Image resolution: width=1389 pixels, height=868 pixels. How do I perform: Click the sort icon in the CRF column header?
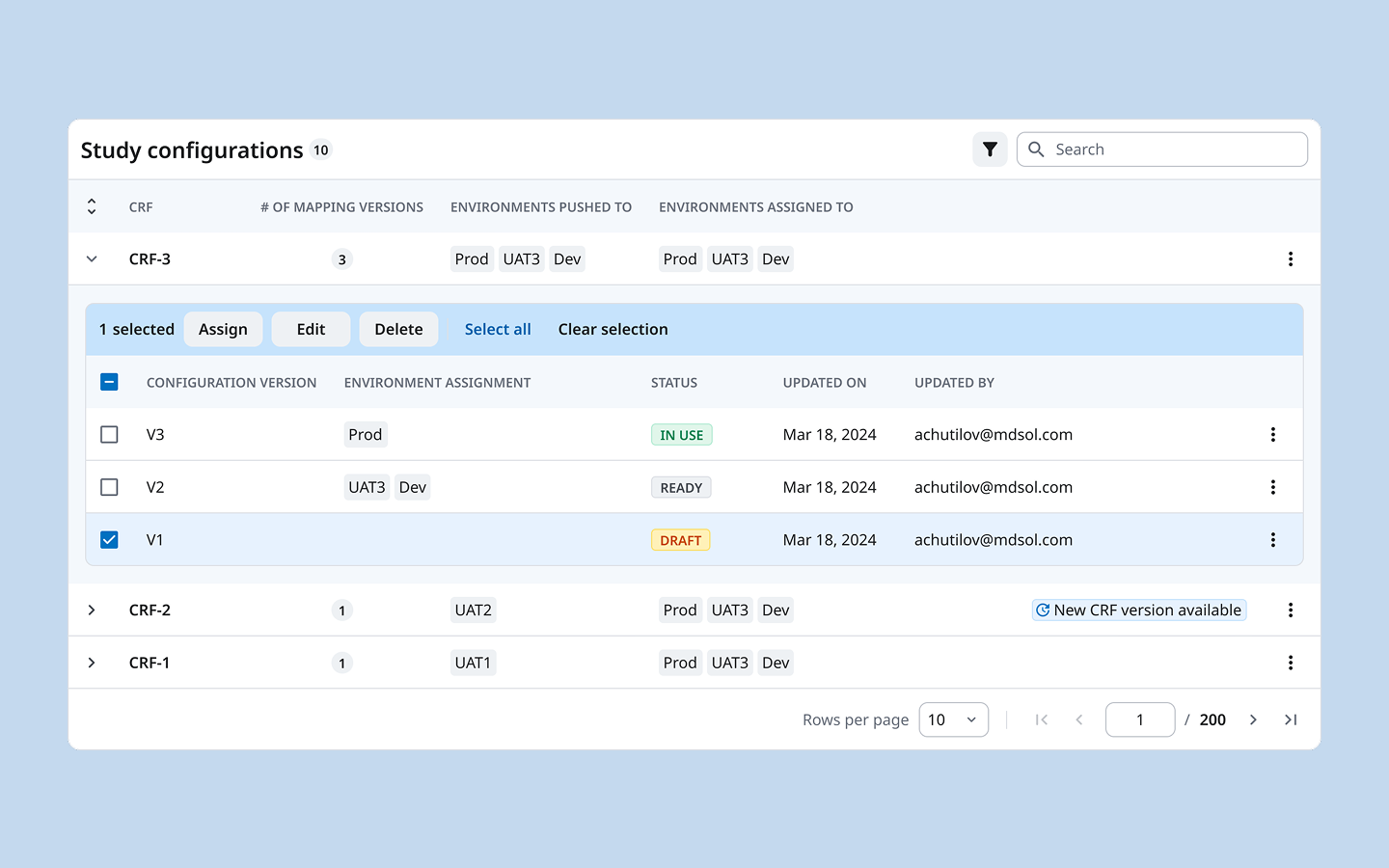click(x=92, y=205)
